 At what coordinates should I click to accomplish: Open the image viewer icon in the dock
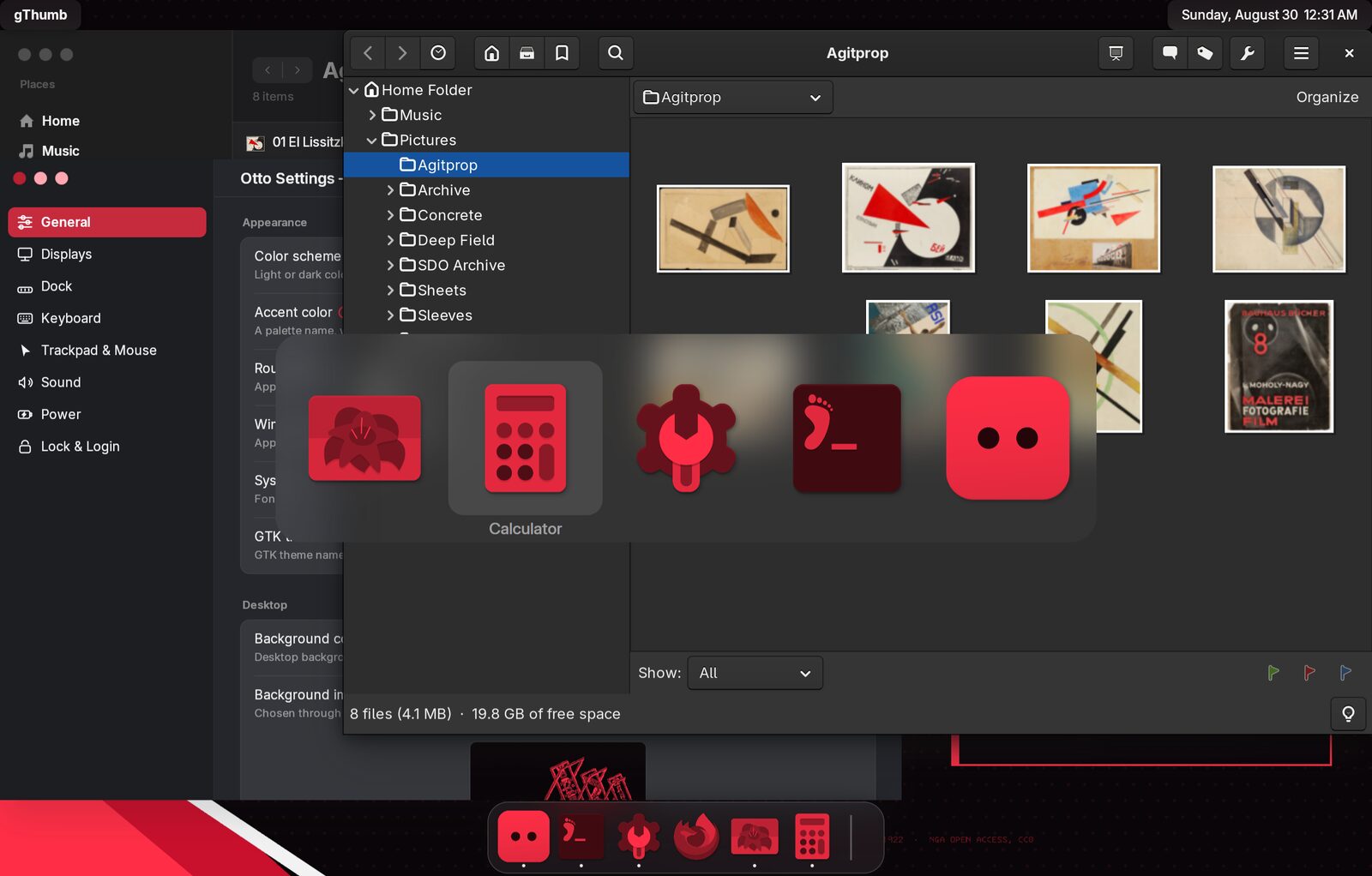[755, 837]
